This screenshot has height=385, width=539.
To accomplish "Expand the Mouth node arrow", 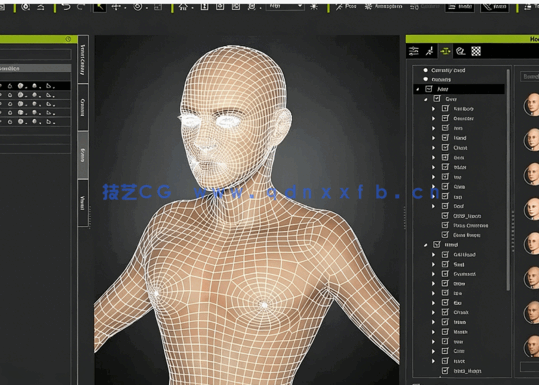I will (x=433, y=332).
